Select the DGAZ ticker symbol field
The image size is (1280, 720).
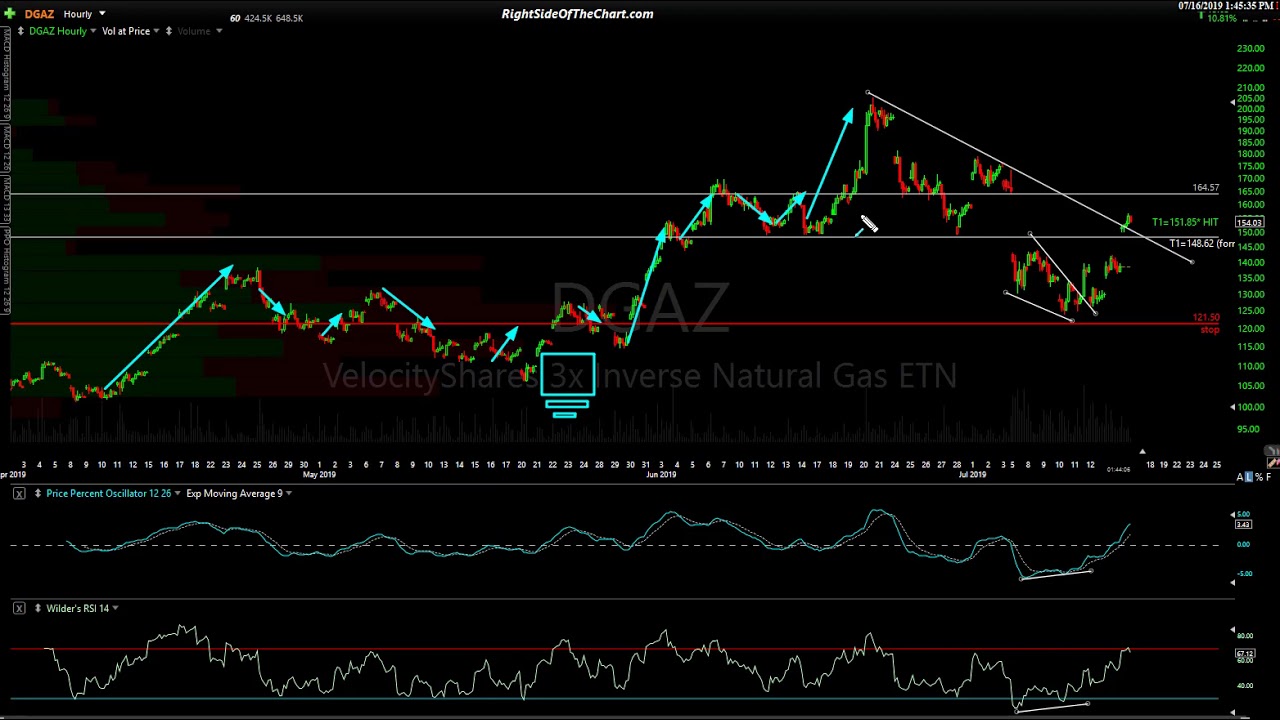pos(39,14)
